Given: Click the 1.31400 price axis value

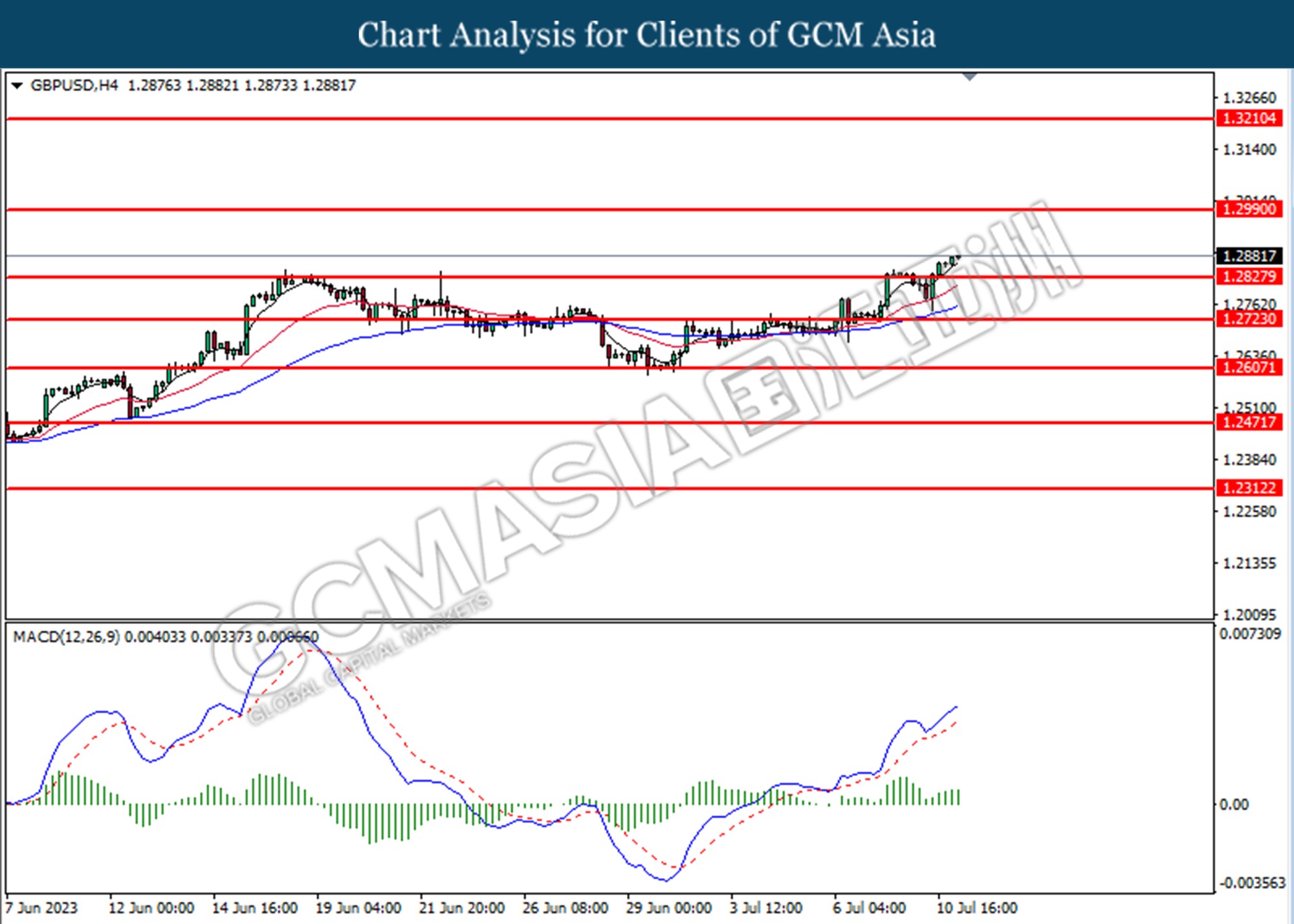Looking at the screenshot, I should coord(1249,149).
